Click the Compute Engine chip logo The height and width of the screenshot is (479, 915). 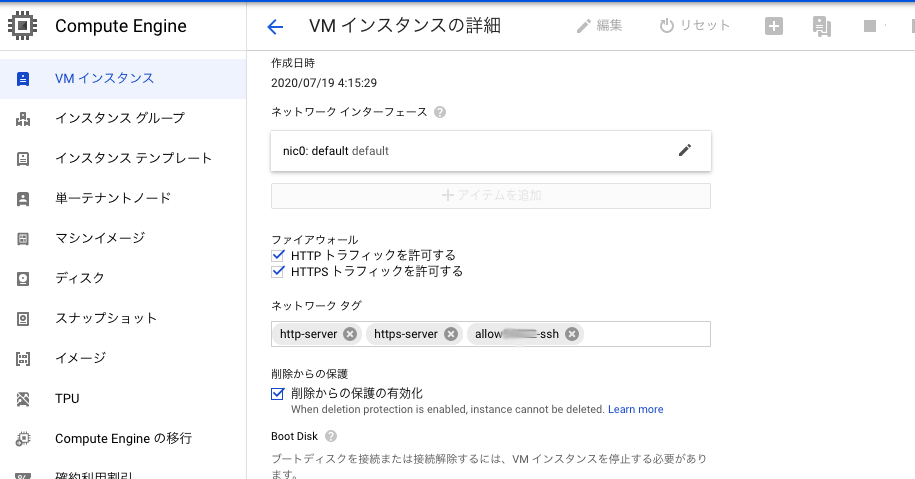(x=23, y=26)
